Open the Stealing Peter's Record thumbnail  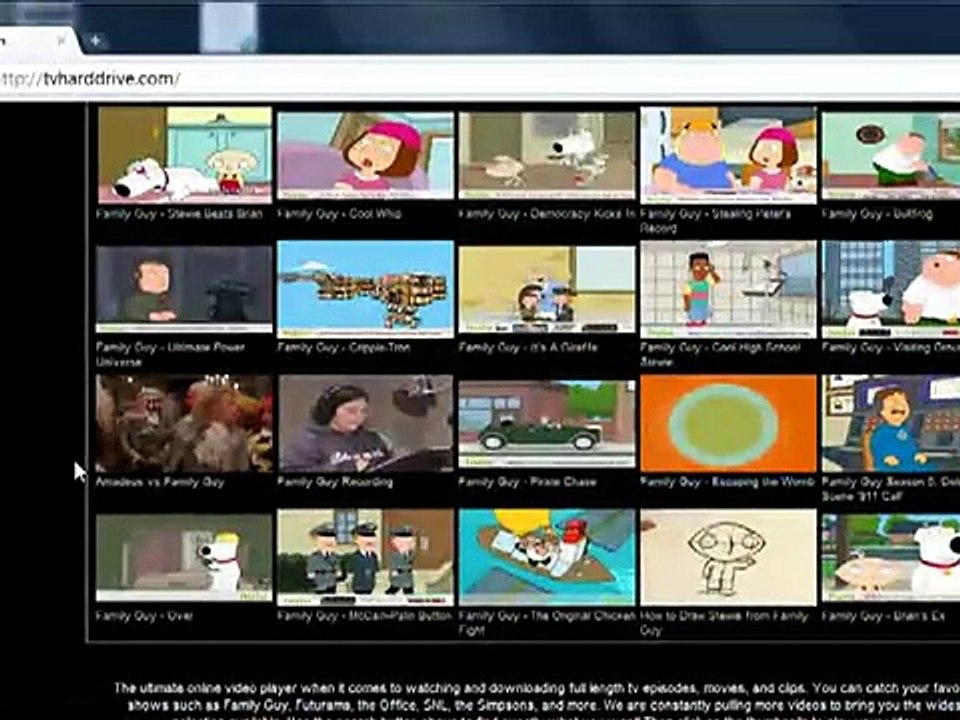pos(728,155)
